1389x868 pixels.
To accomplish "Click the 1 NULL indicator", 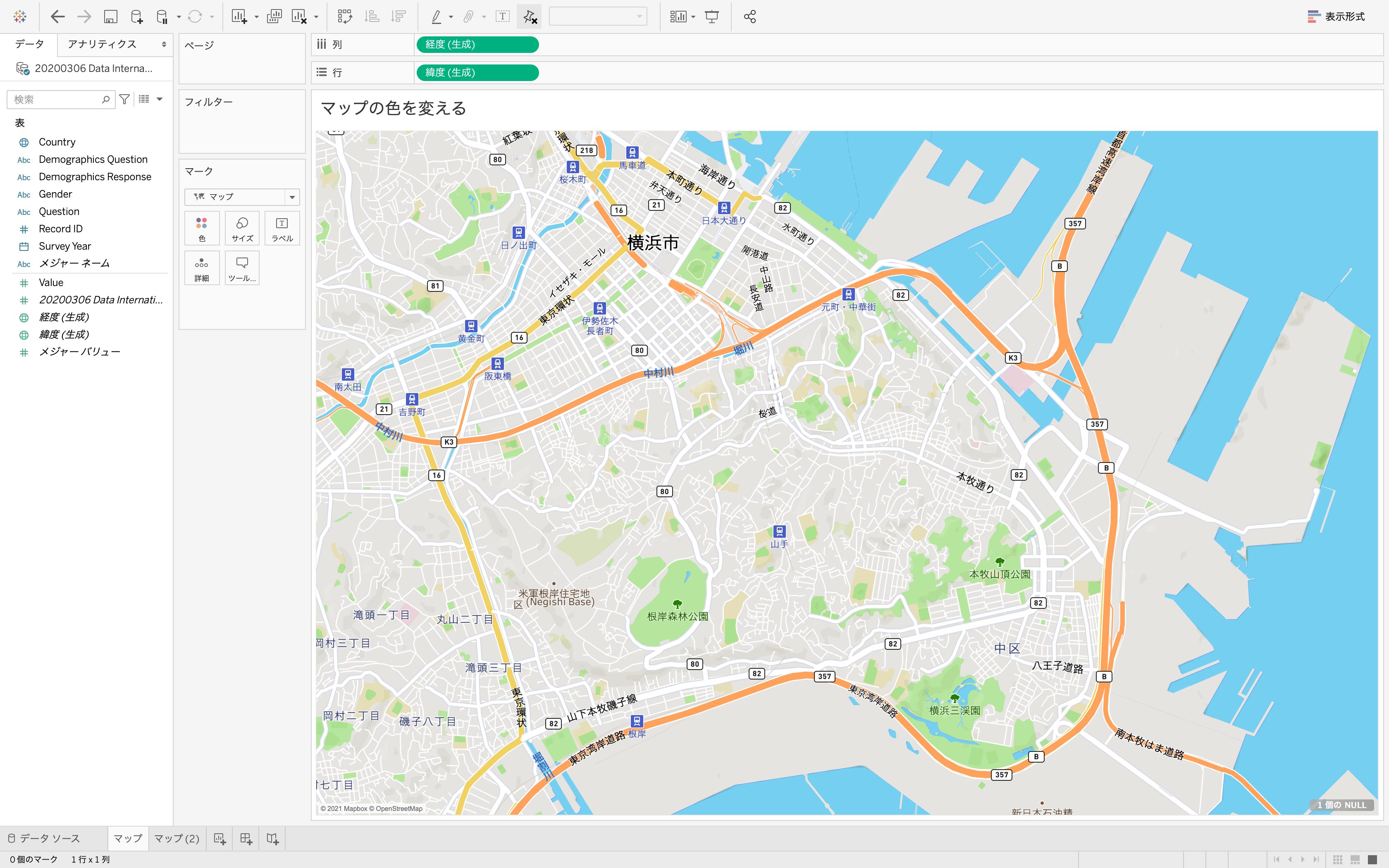I will pos(1341,805).
